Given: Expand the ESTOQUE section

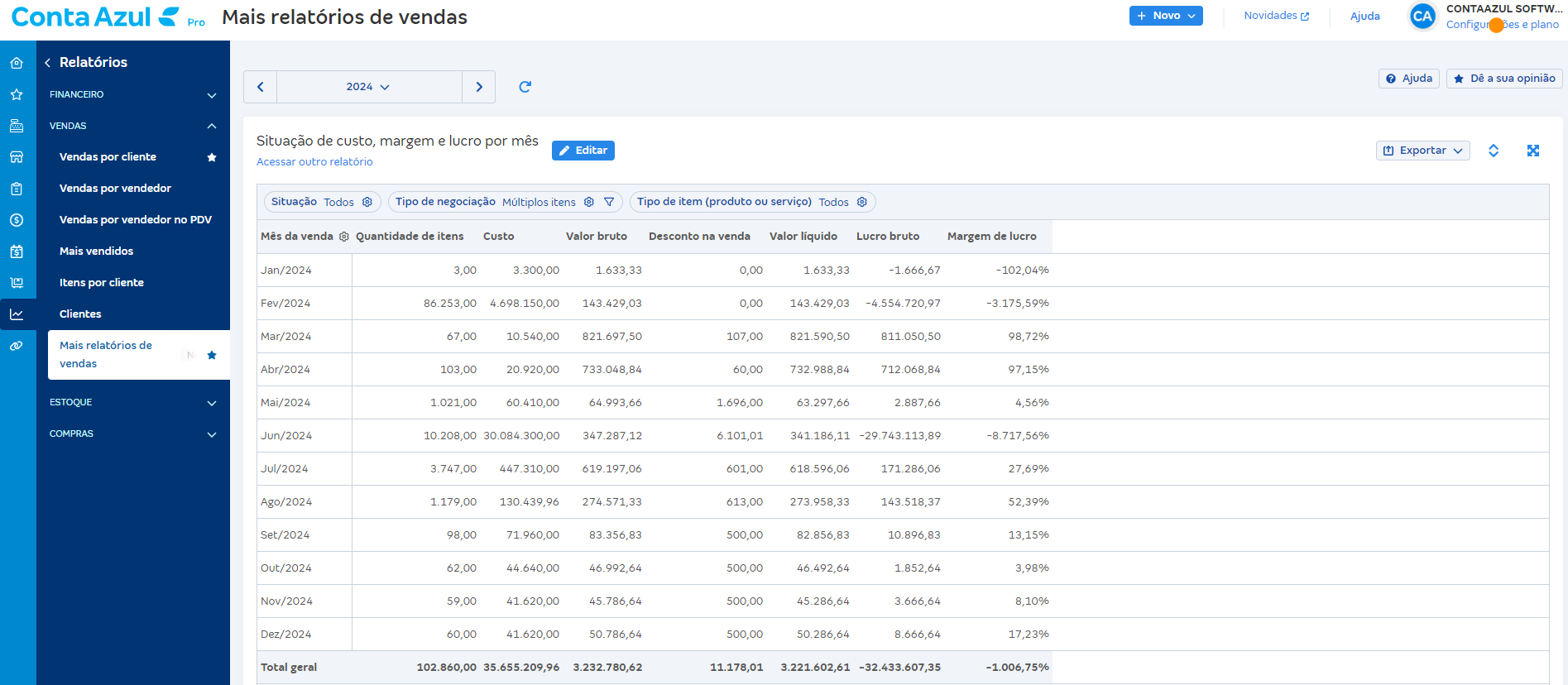Looking at the screenshot, I should pyautogui.click(x=133, y=402).
